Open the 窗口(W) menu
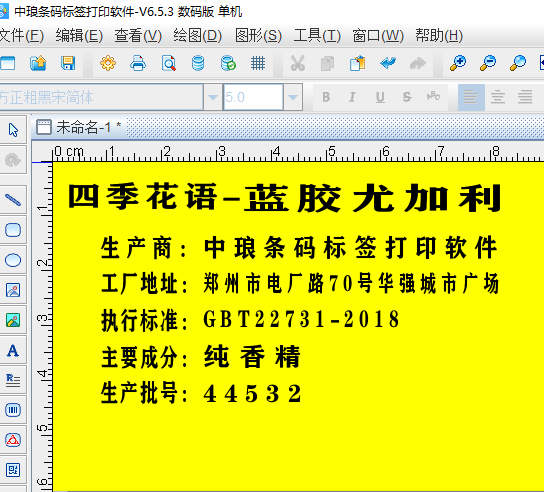The width and height of the screenshot is (544, 492). point(378,36)
